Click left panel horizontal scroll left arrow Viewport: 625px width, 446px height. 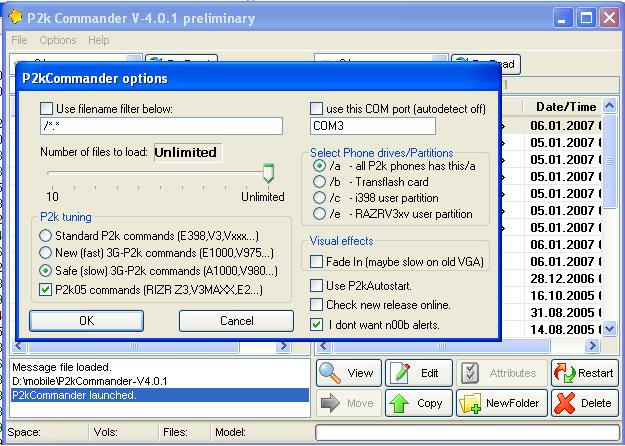[19, 346]
